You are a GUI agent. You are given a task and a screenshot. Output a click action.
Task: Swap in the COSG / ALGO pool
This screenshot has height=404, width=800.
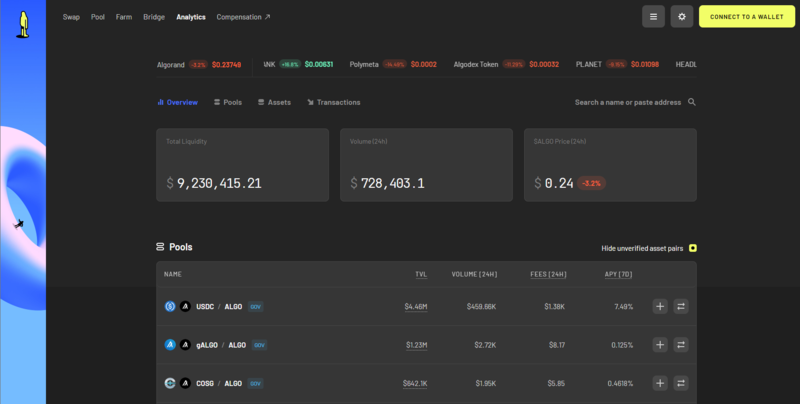pos(681,383)
